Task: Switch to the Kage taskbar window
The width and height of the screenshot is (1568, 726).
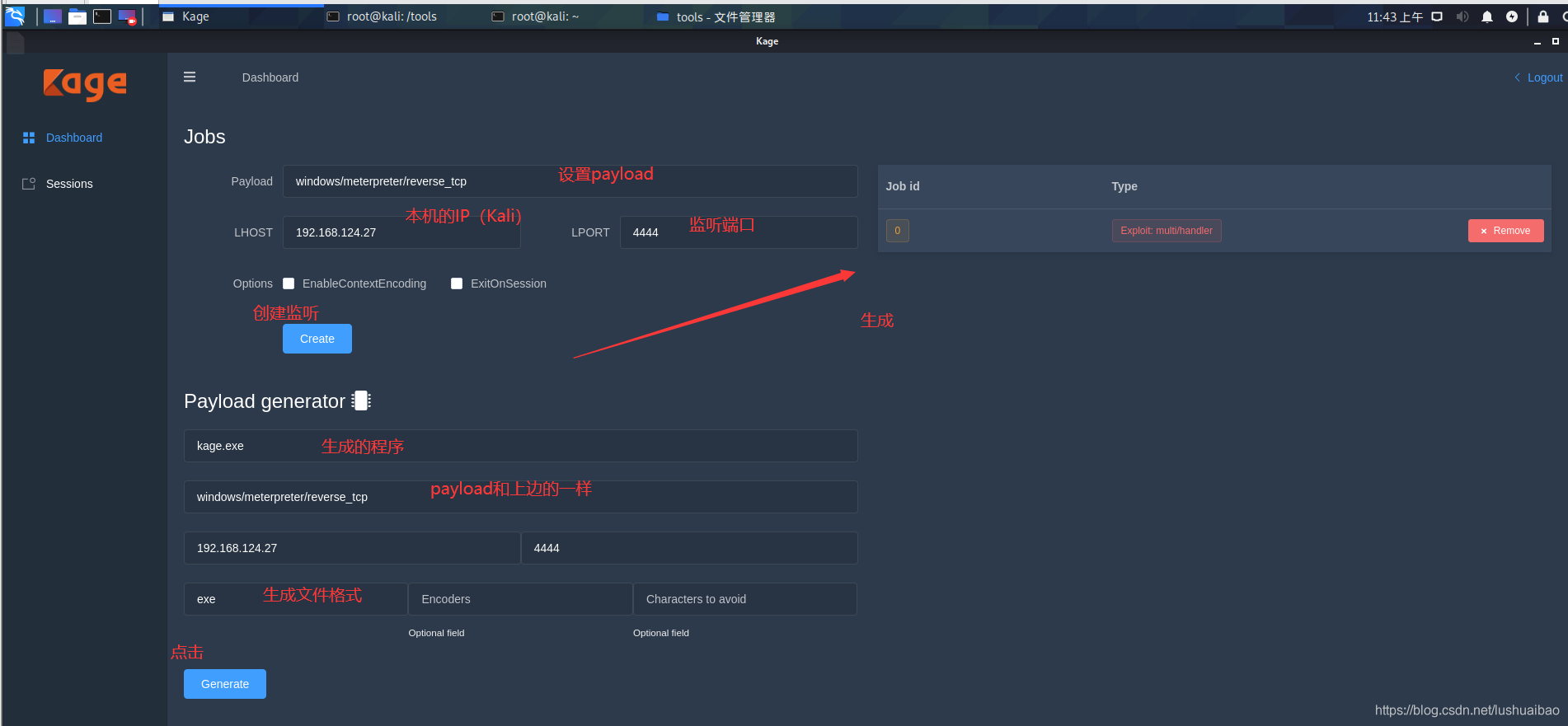Action: (x=241, y=16)
